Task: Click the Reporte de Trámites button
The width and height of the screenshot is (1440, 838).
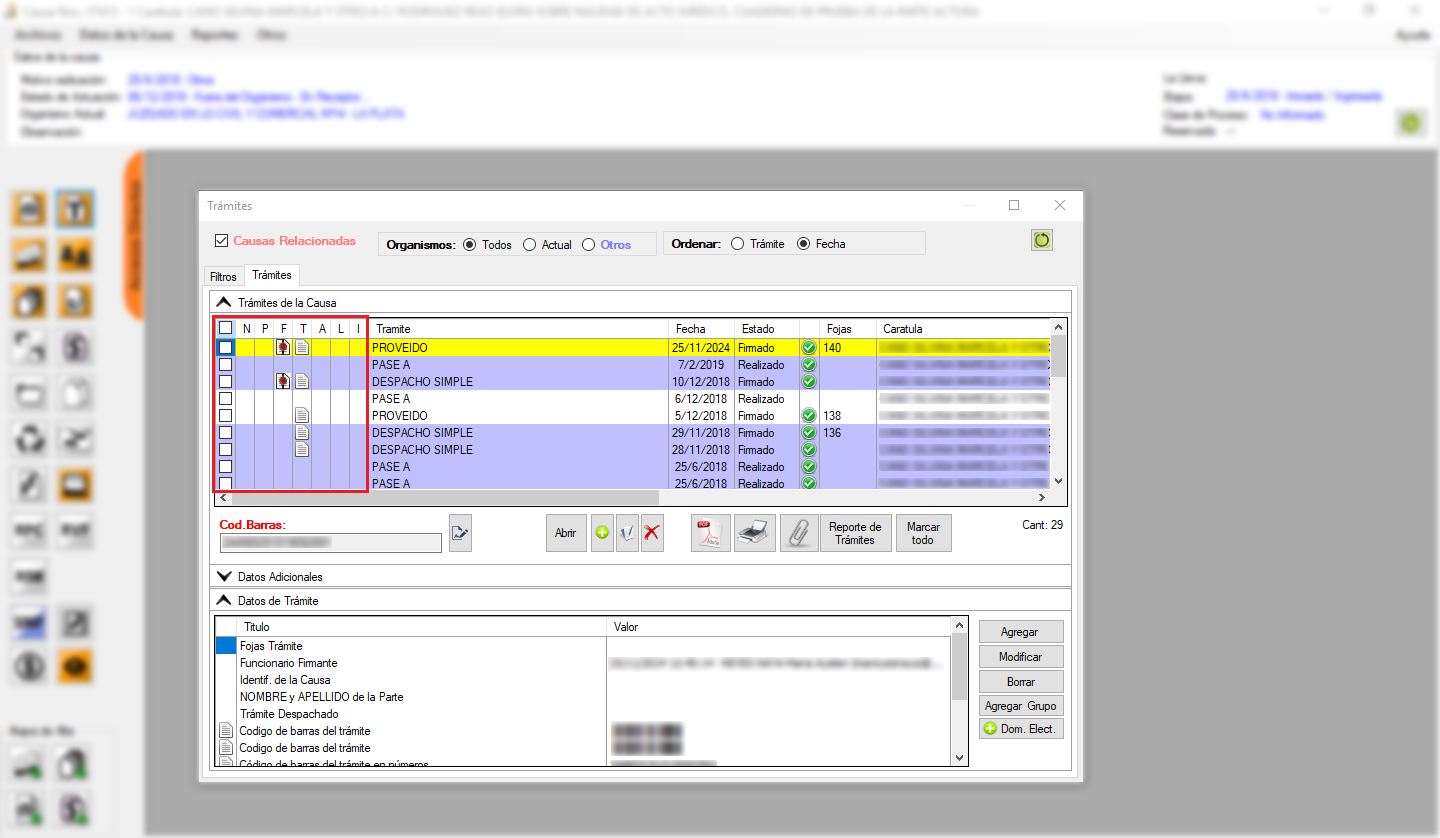Action: click(855, 533)
